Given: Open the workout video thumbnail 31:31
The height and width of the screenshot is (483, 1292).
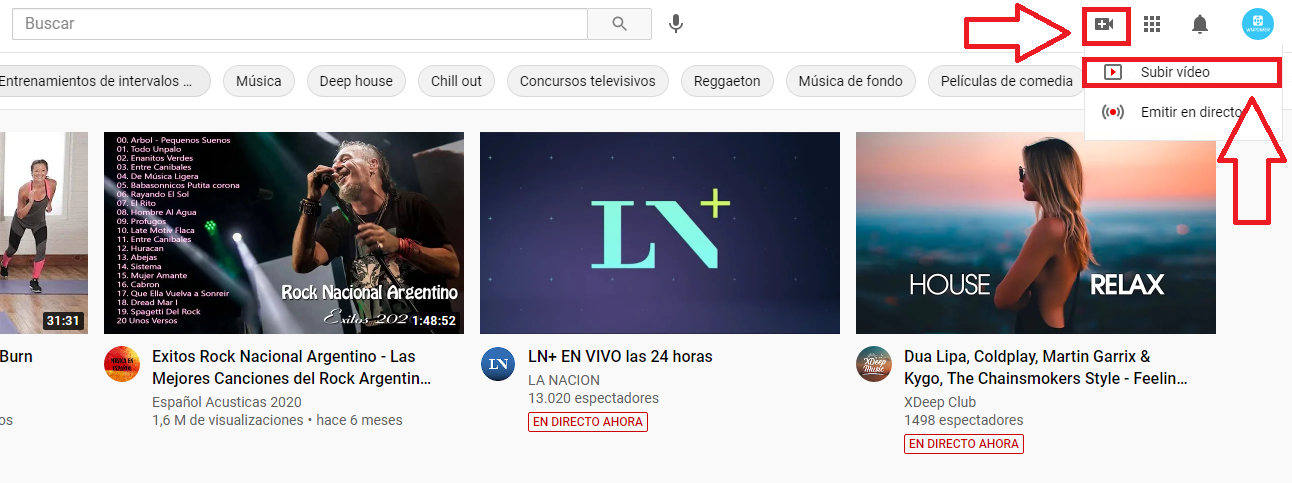Looking at the screenshot, I should [x=44, y=233].
